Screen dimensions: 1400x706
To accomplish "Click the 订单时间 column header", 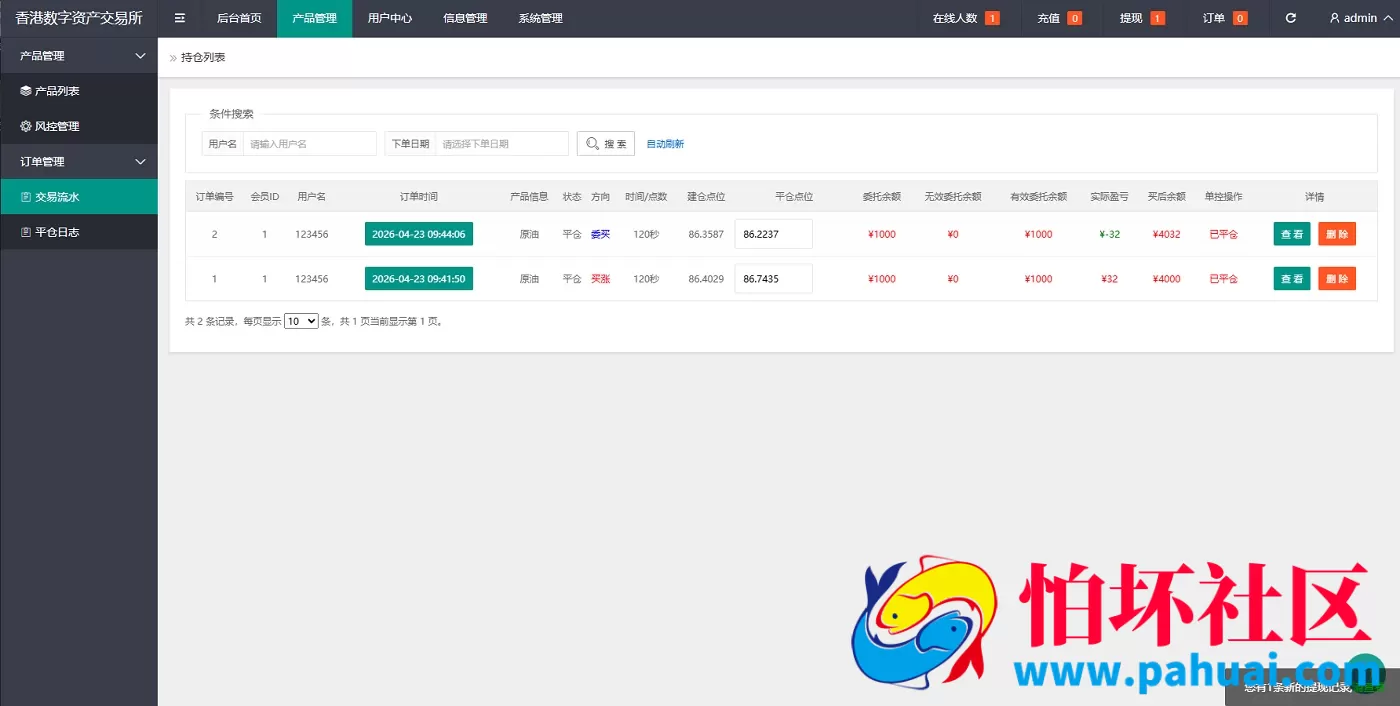I will 419,197.
